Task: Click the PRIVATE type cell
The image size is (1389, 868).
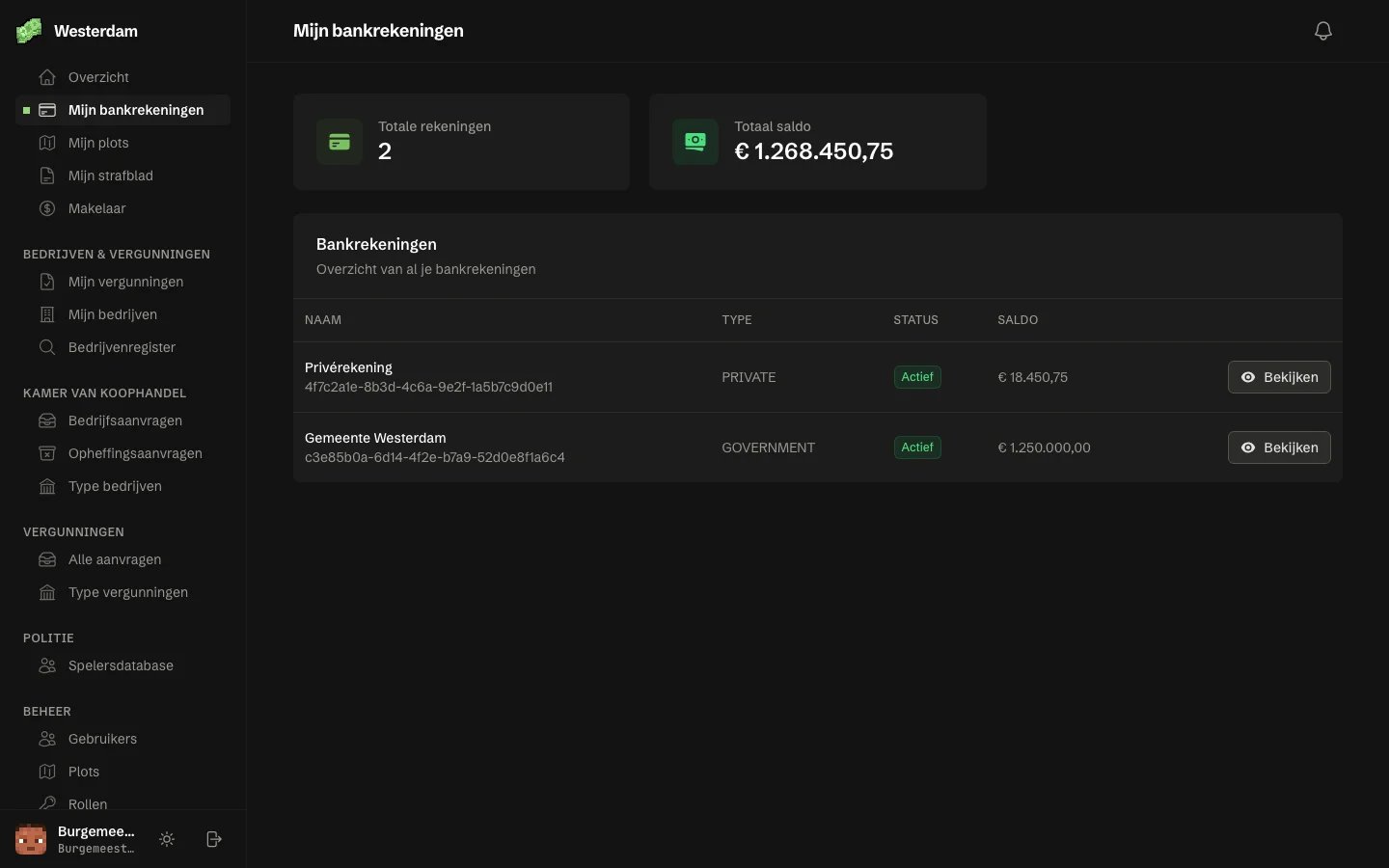Action: click(749, 377)
